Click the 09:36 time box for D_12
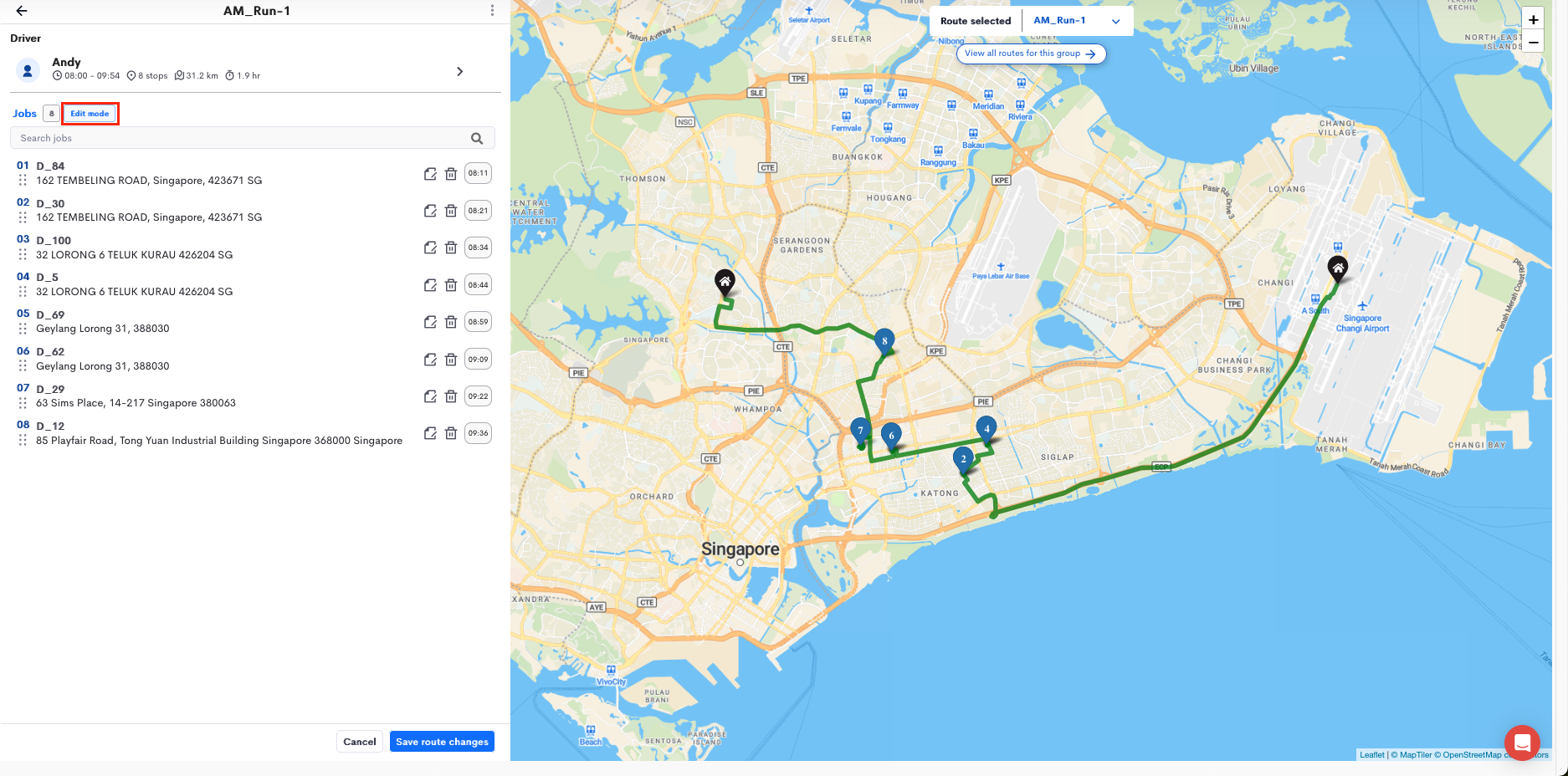Image resolution: width=1568 pixels, height=776 pixels. (478, 433)
